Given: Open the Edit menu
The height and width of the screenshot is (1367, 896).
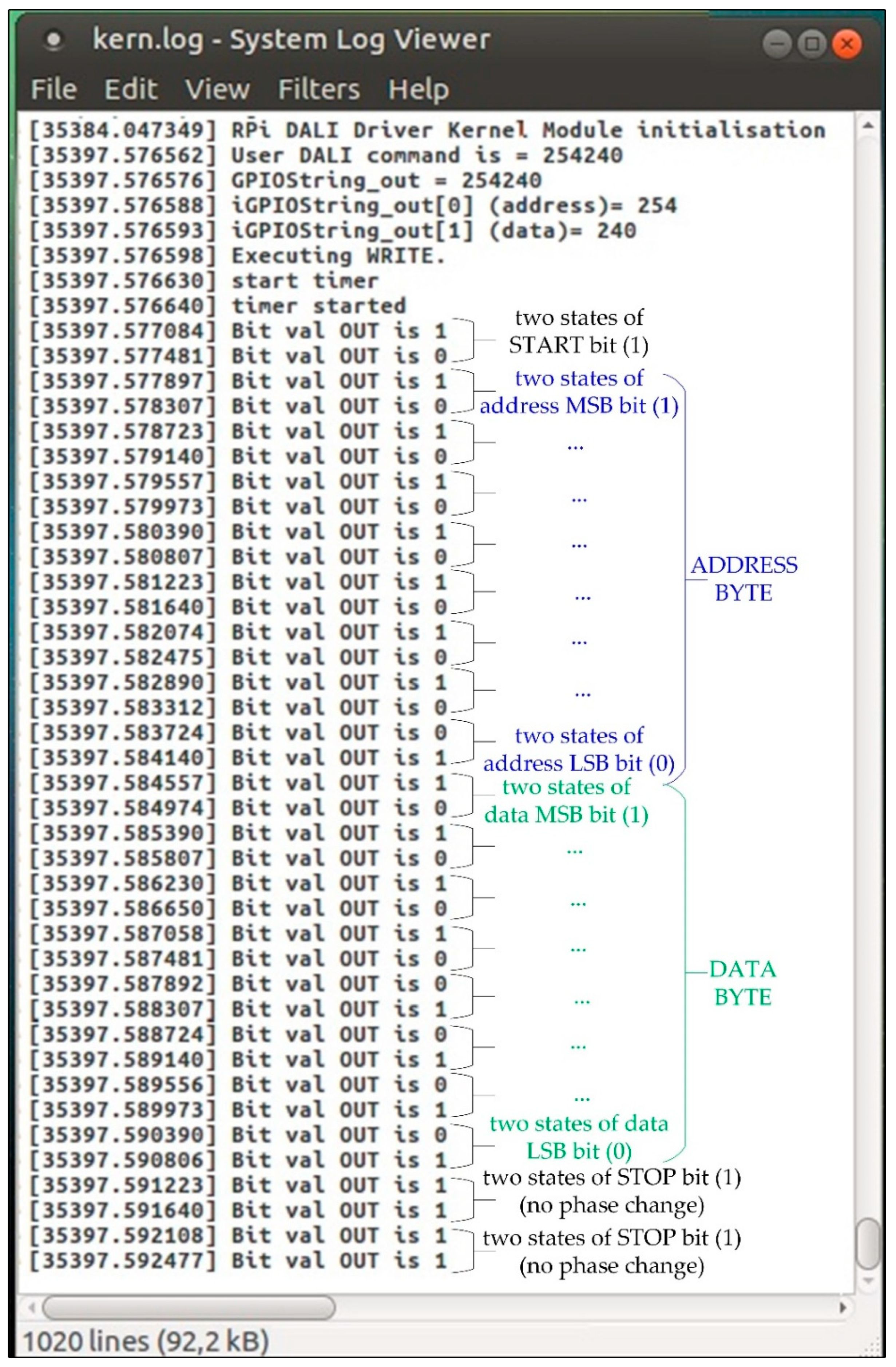Looking at the screenshot, I should pos(130,90).
